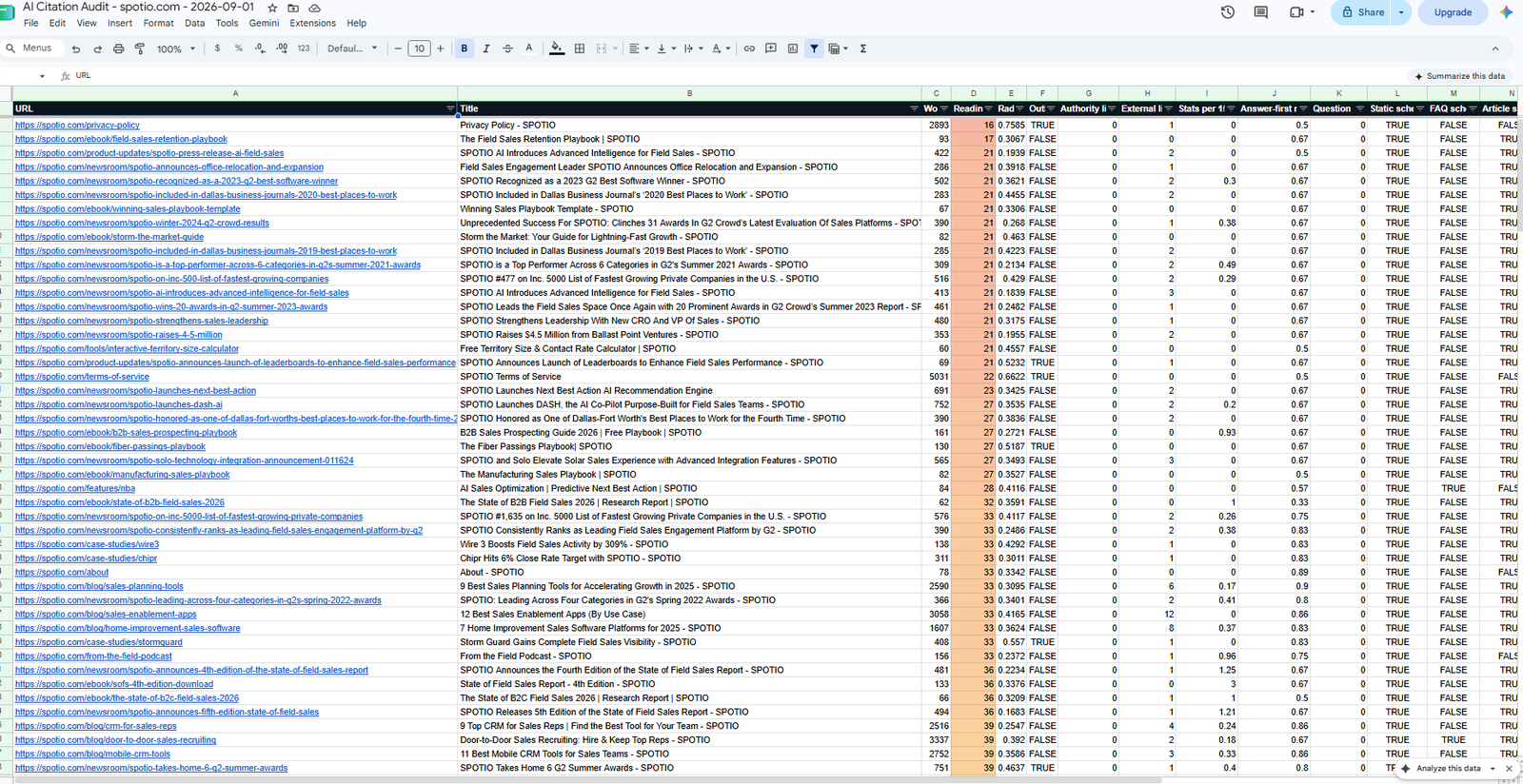Open Authority column filter button
The image size is (1523, 784).
(1113, 109)
